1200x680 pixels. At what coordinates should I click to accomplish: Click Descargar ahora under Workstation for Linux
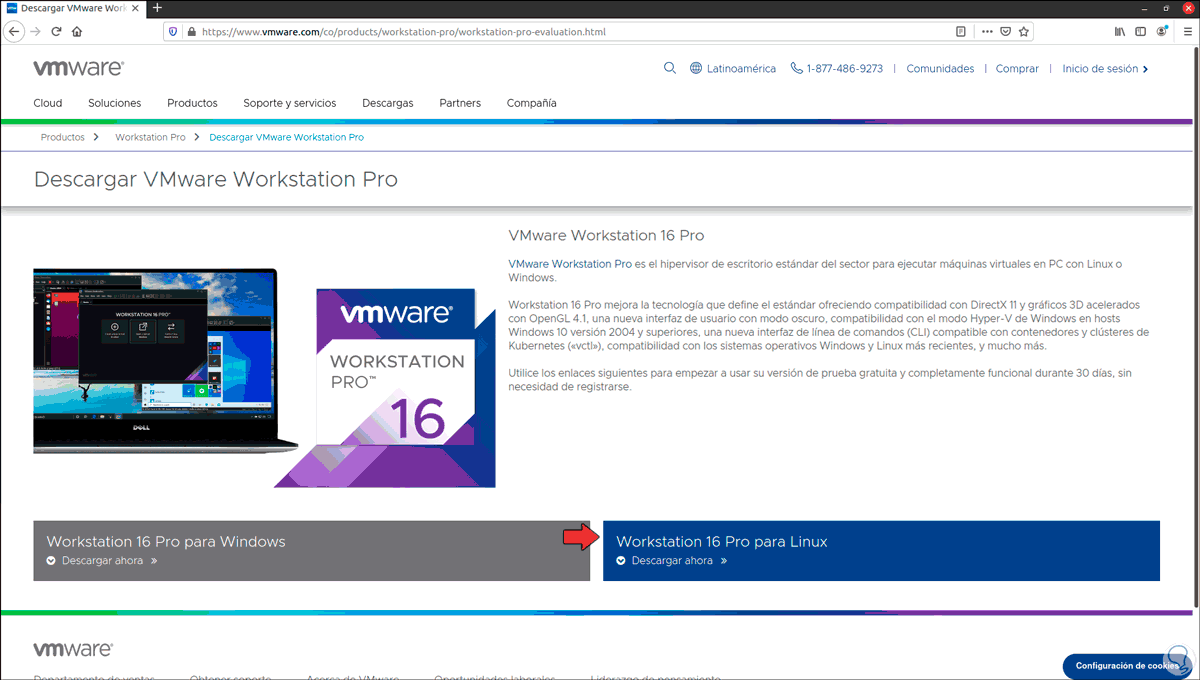(672, 561)
